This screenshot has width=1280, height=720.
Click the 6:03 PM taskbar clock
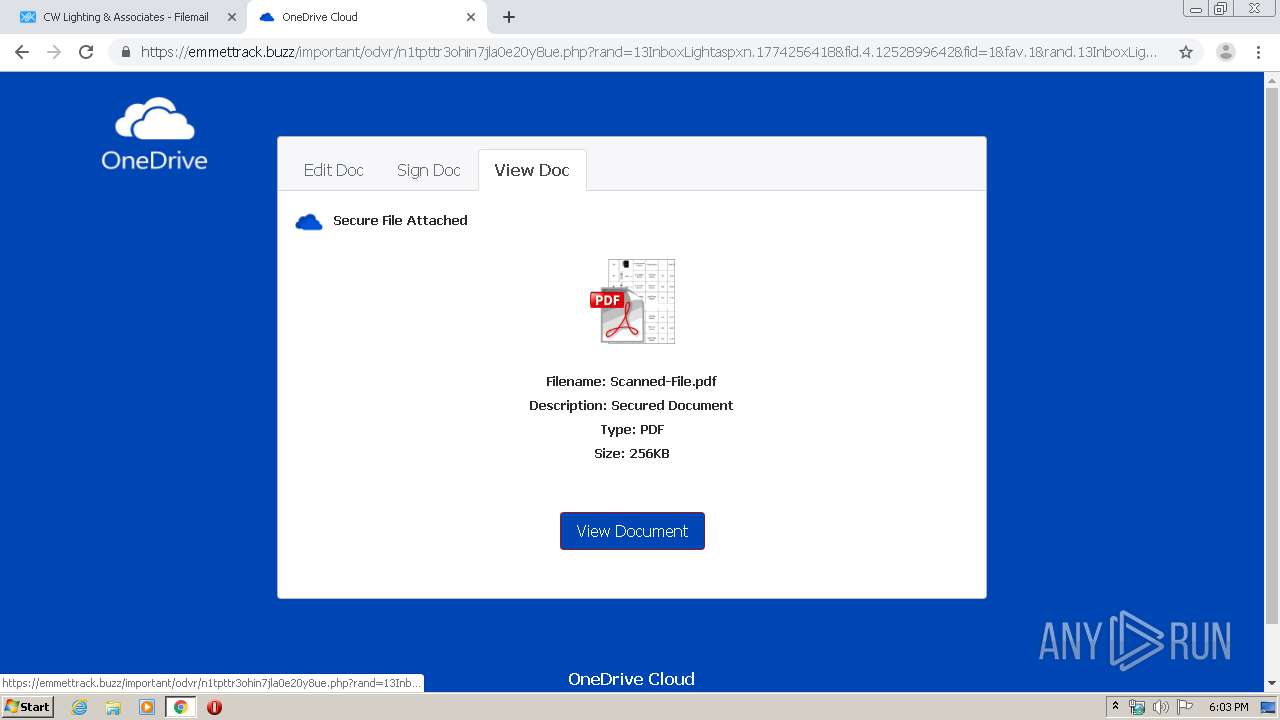pyautogui.click(x=1228, y=707)
